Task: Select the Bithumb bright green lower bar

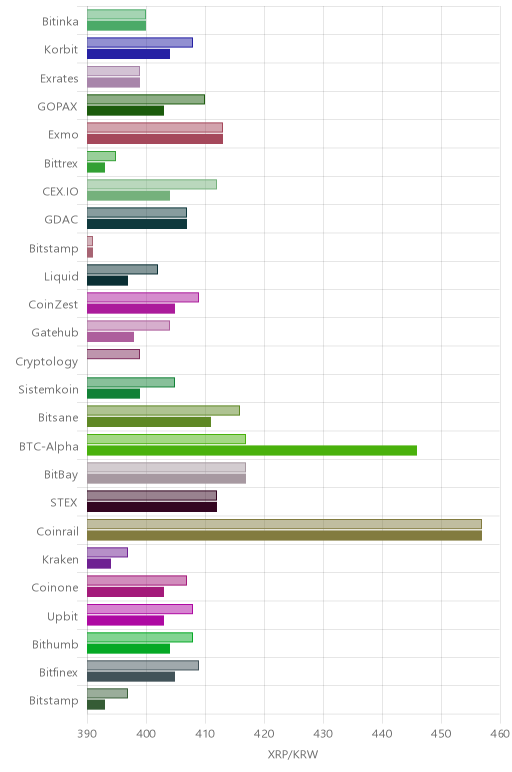Action: [x=128, y=649]
